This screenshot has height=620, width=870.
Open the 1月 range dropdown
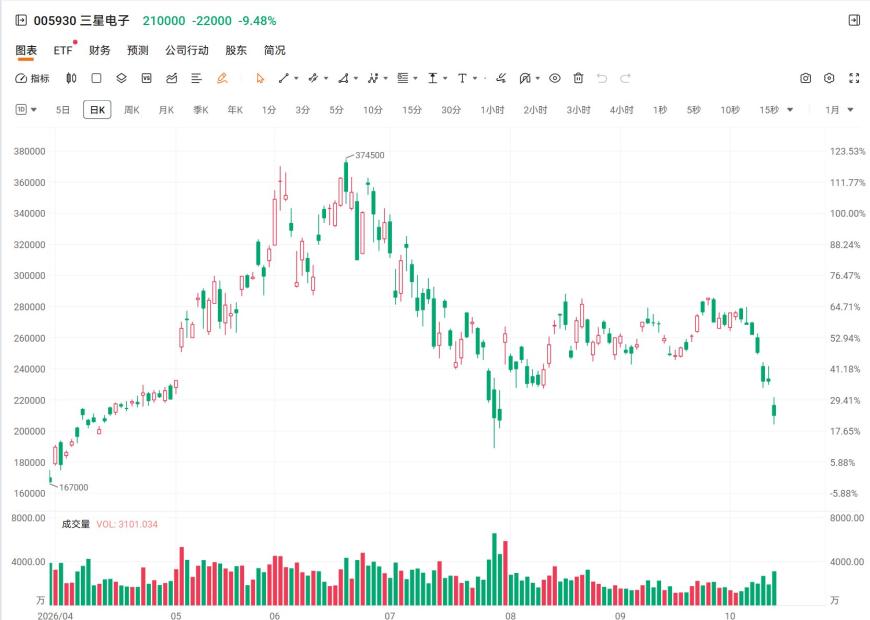point(839,110)
